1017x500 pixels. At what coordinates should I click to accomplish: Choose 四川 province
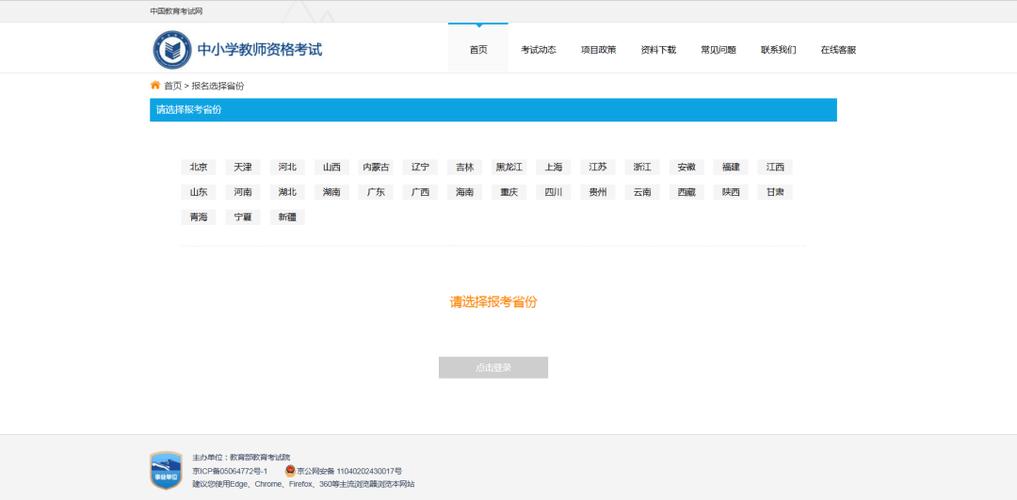click(553, 192)
